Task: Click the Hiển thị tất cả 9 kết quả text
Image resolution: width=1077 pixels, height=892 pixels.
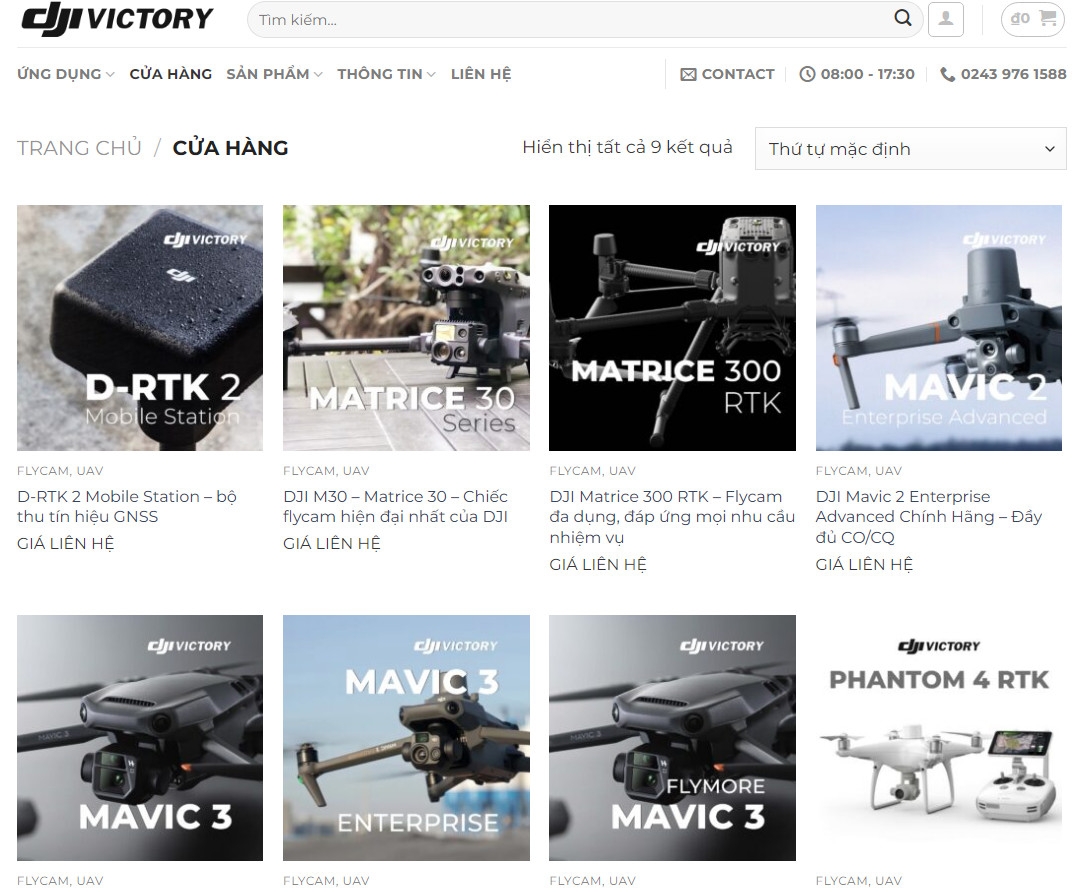Action: click(627, 147)
